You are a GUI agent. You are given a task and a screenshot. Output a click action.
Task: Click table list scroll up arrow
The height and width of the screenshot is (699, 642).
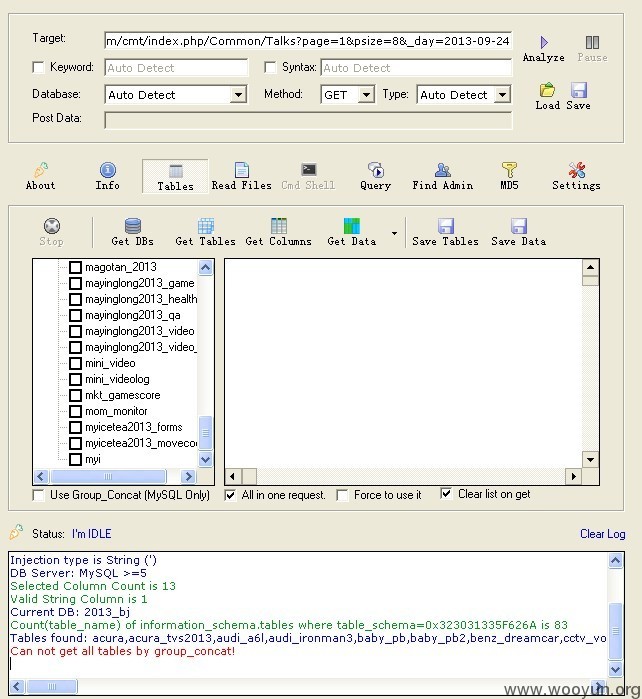tap(206, 267)
